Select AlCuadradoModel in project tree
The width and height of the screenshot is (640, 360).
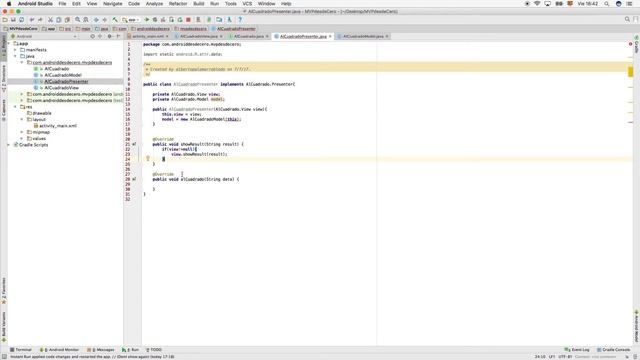tap(63, 75)
